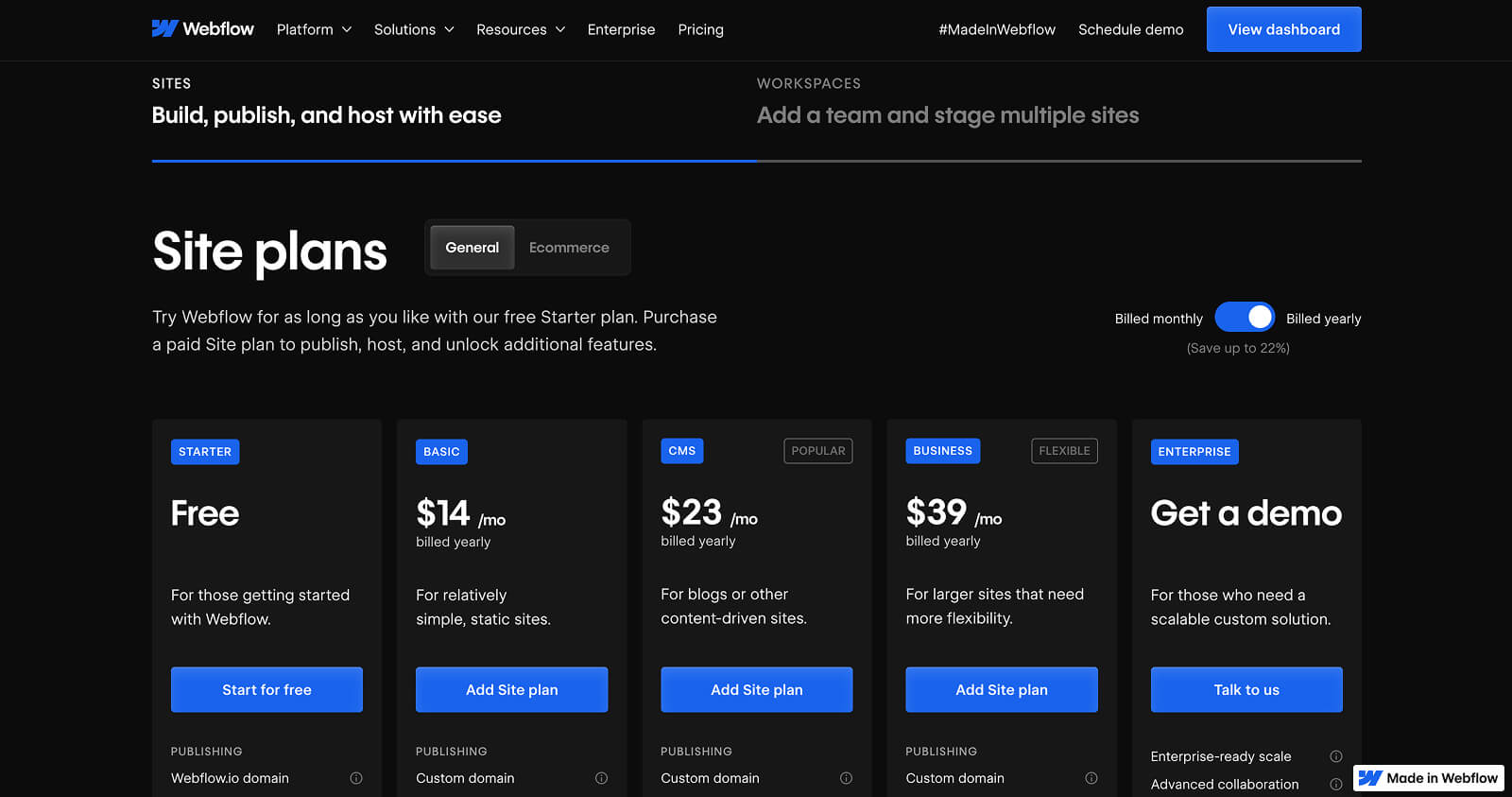
Task: Click the 'Billed monthly' label
Action: (1159, 319)
